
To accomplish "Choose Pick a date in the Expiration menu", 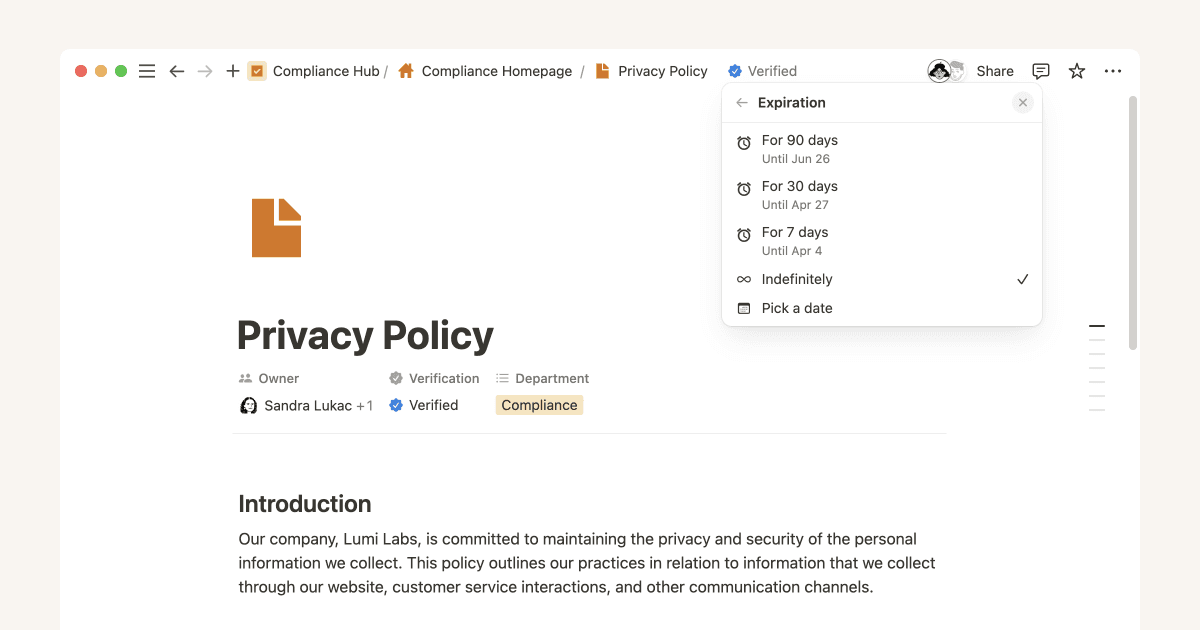I will pos(795,308).
